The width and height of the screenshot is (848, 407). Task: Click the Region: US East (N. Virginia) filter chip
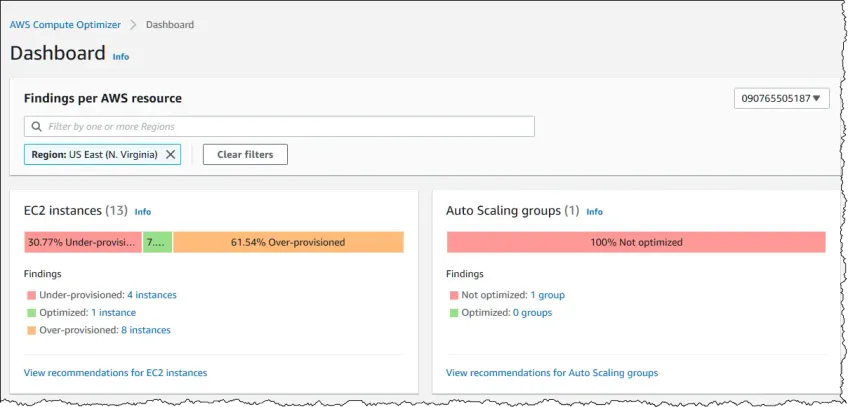coord(102,155)
